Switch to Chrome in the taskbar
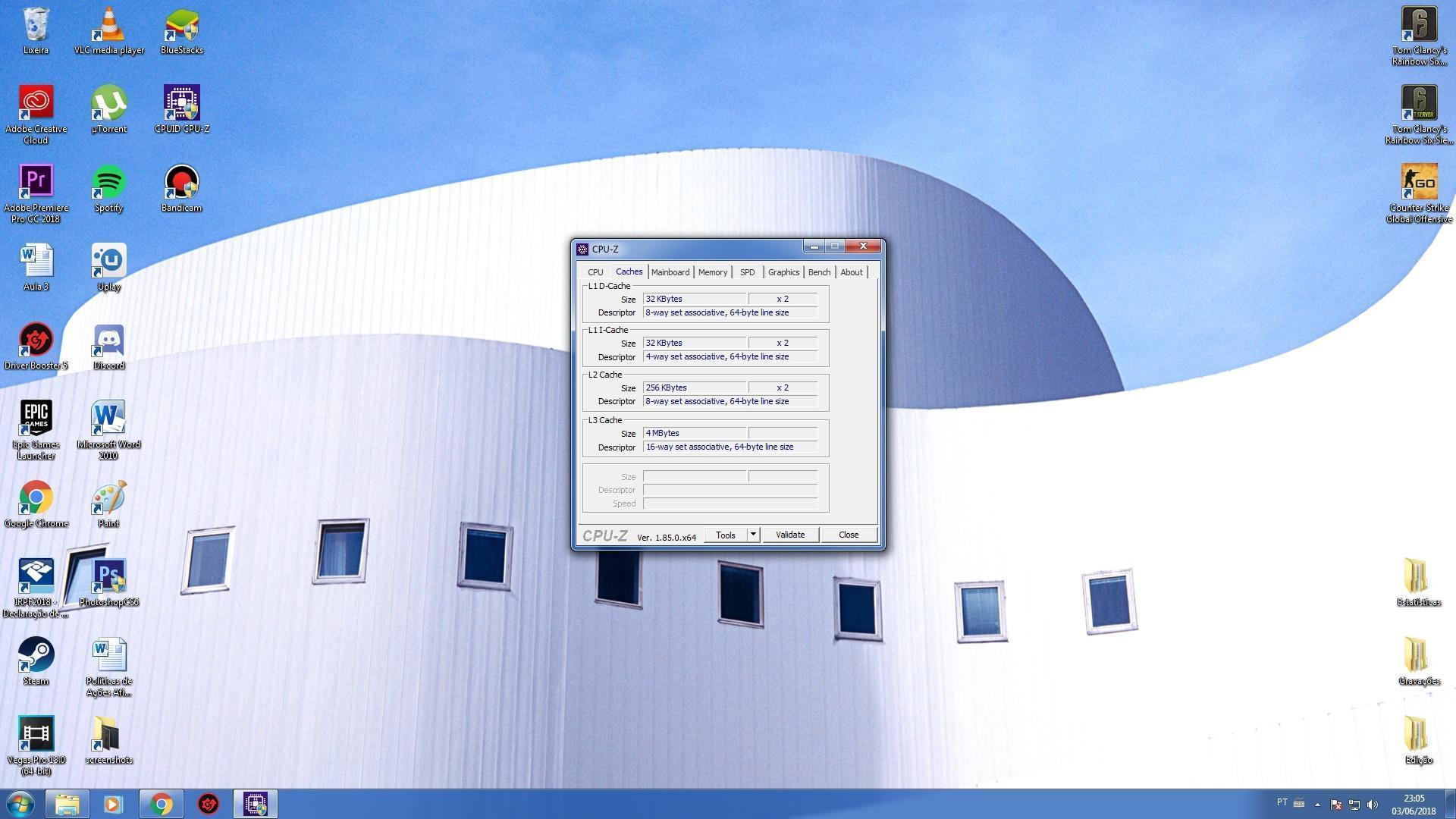This screenshot has width=1456, height=819. (161, 804)
